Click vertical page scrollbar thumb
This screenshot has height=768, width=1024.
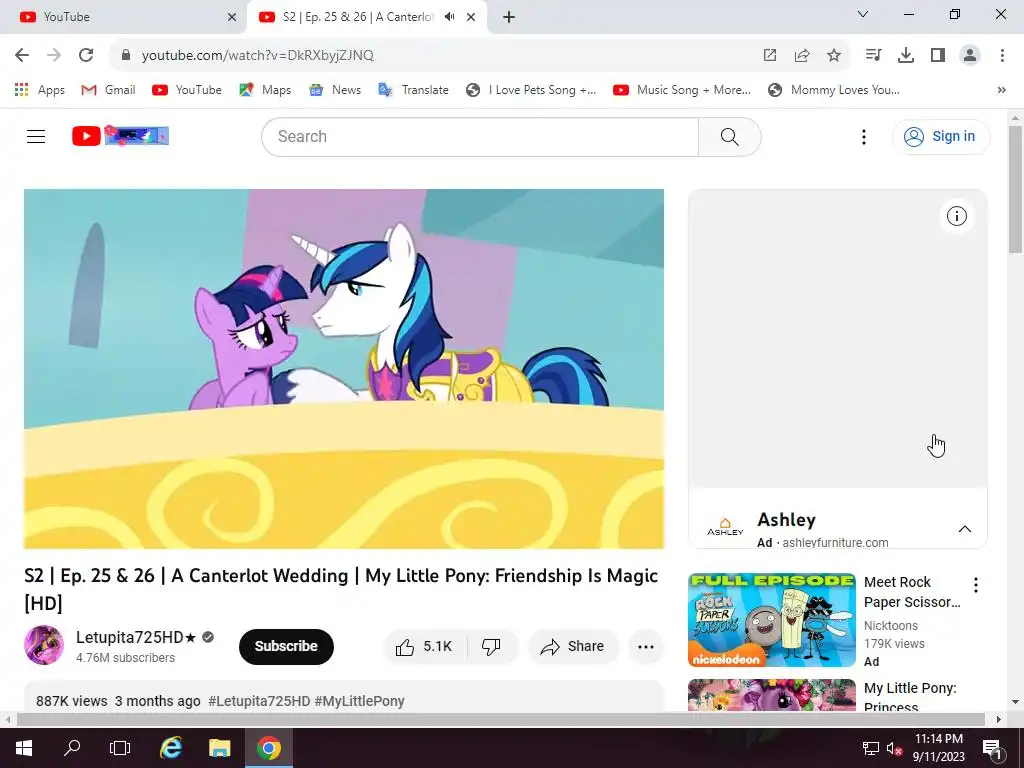pos(1015,189)
